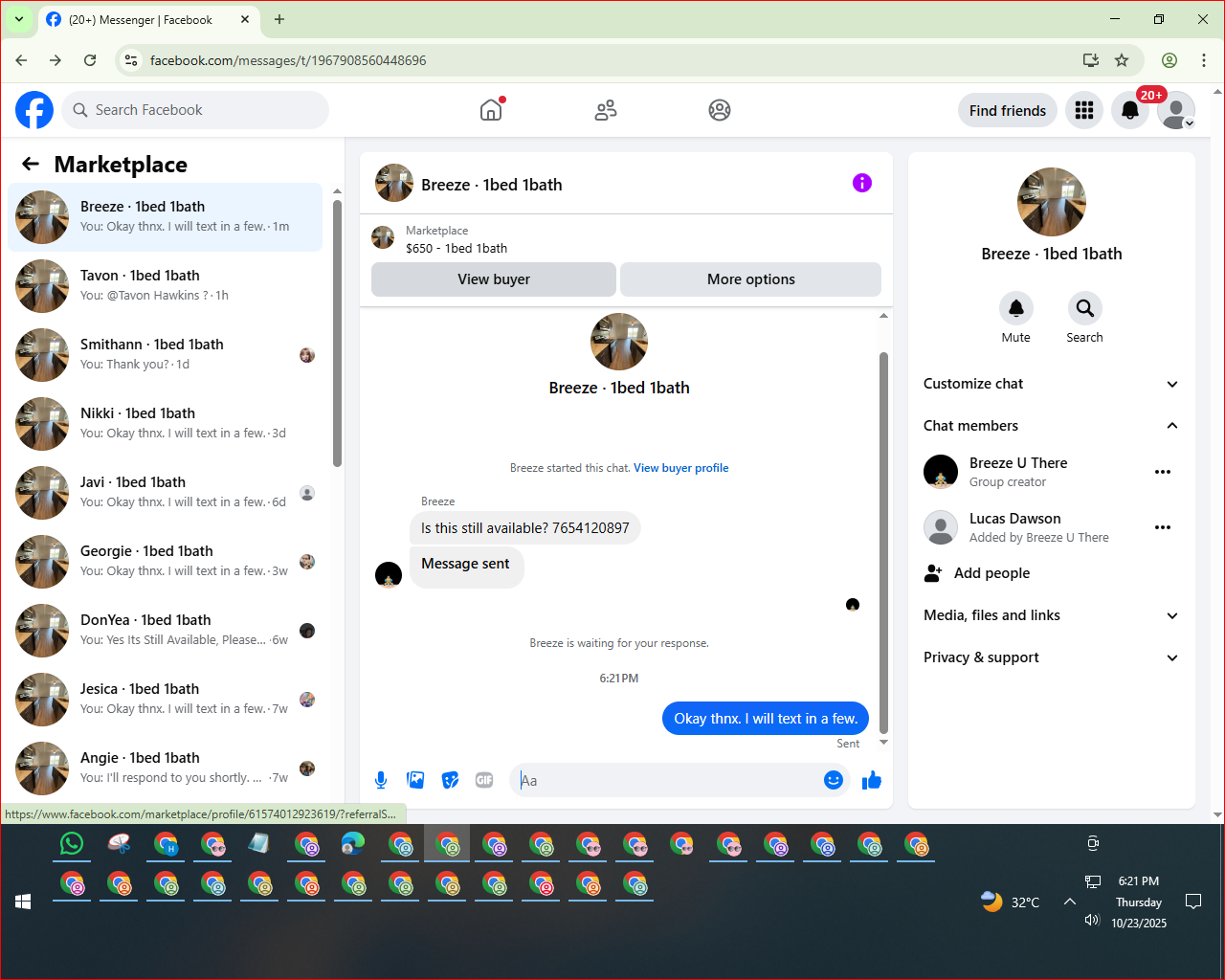Open Smithann · 1bed 1bath conversation
The width and height of the screenshot is (1225, 980).
click(x=165, y=355)
